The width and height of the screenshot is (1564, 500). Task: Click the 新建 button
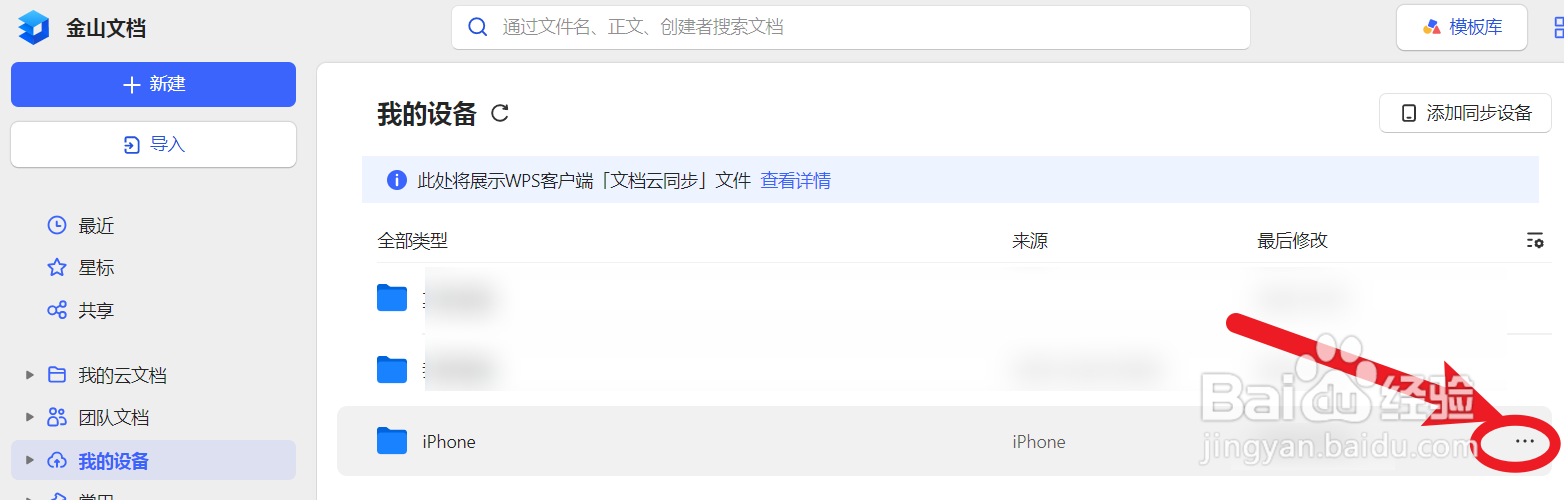pyautogui.click(x=153, y=84)
